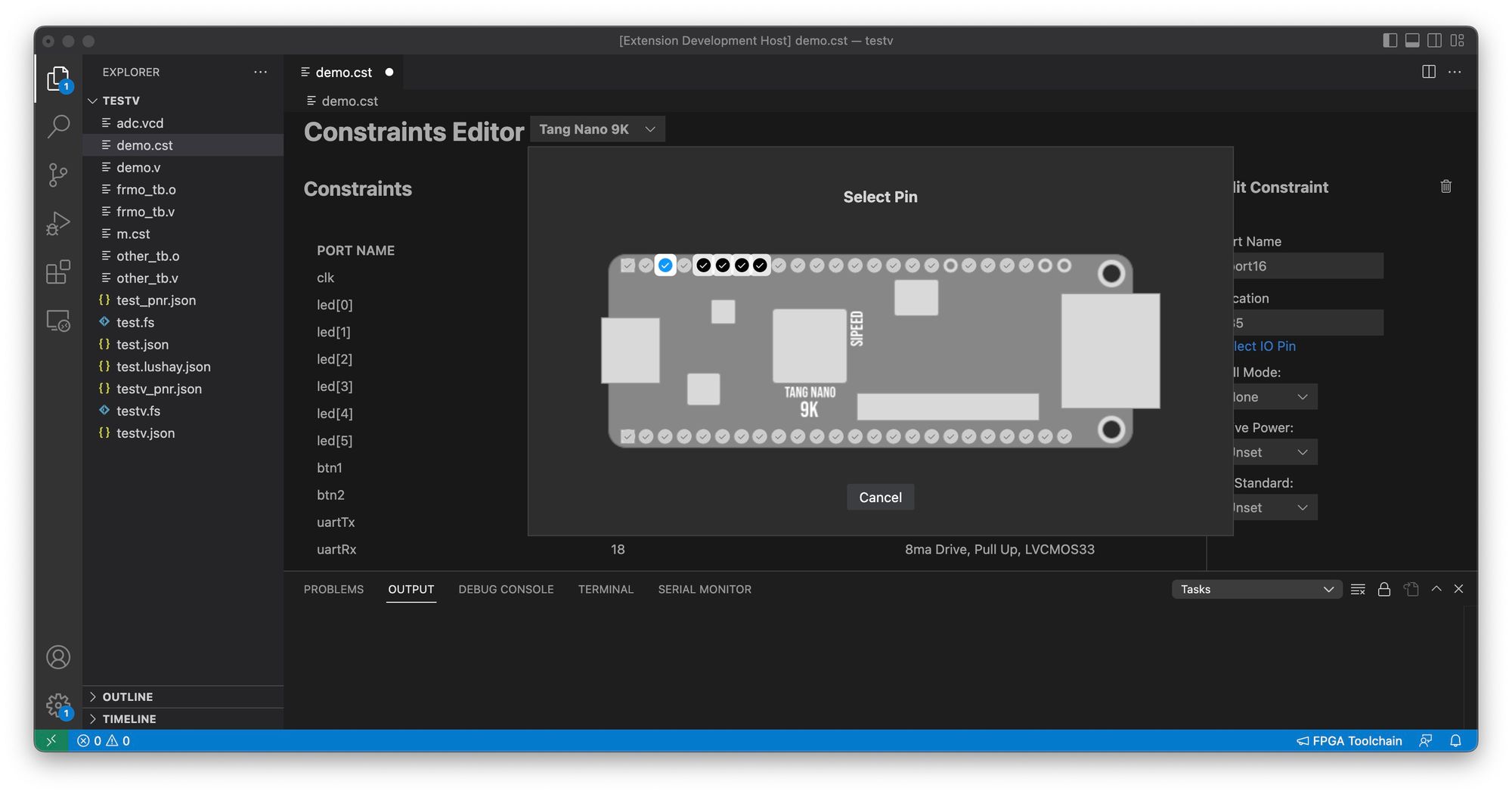
Task: Click the Select IO Pin link
Action: [1264, 346]
